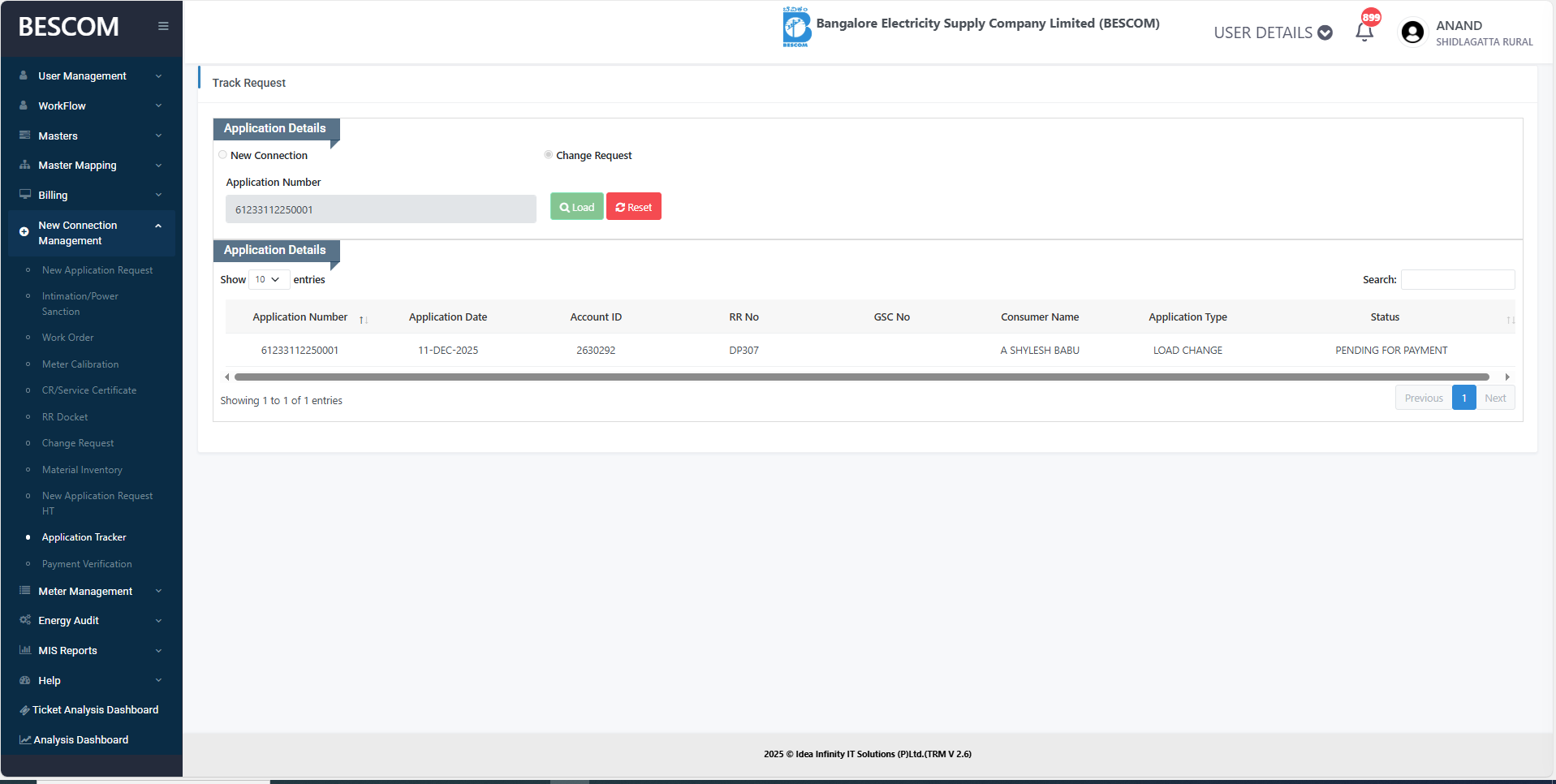
Task: Select Change Request radio button
Action: pyautogui.click(x=549, y=155)
